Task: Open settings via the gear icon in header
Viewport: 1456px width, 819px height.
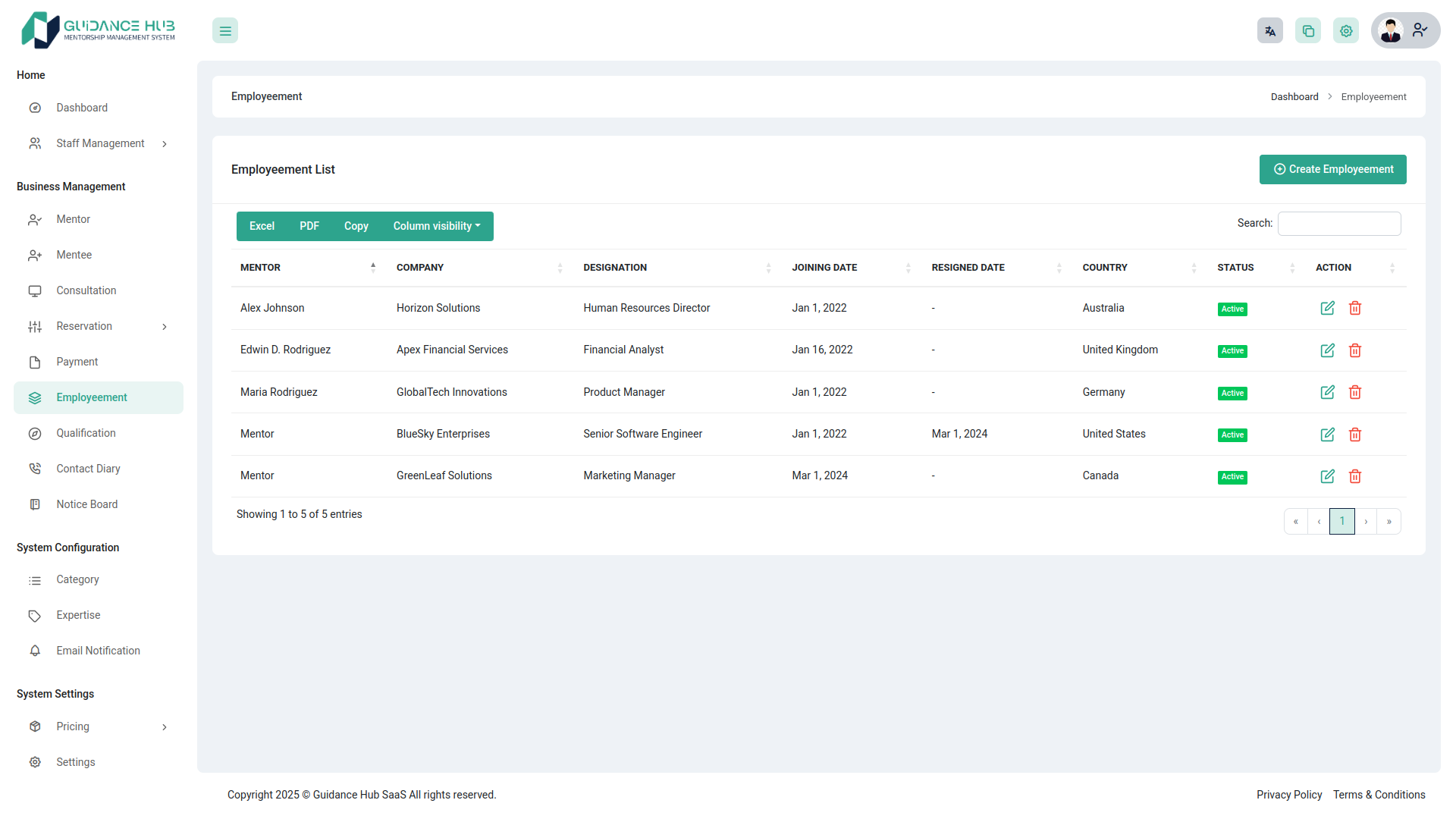Action: point(1346,30)
